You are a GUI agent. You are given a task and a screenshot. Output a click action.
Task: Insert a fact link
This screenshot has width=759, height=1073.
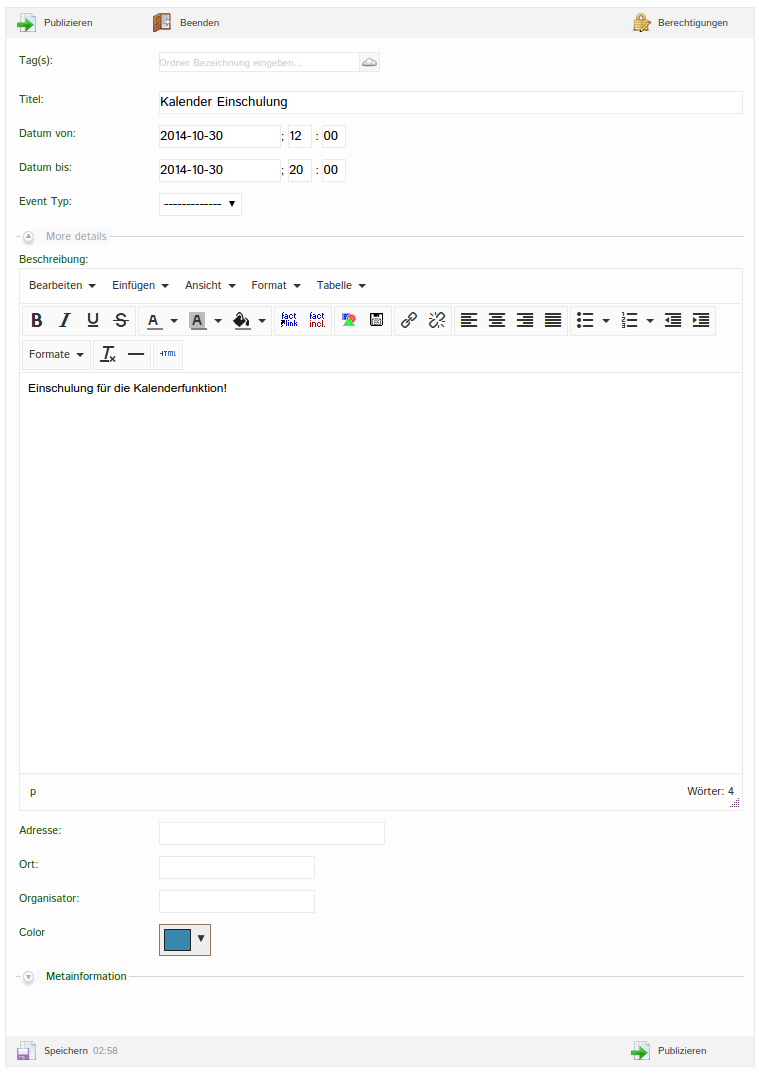click(x=289, y=320)
